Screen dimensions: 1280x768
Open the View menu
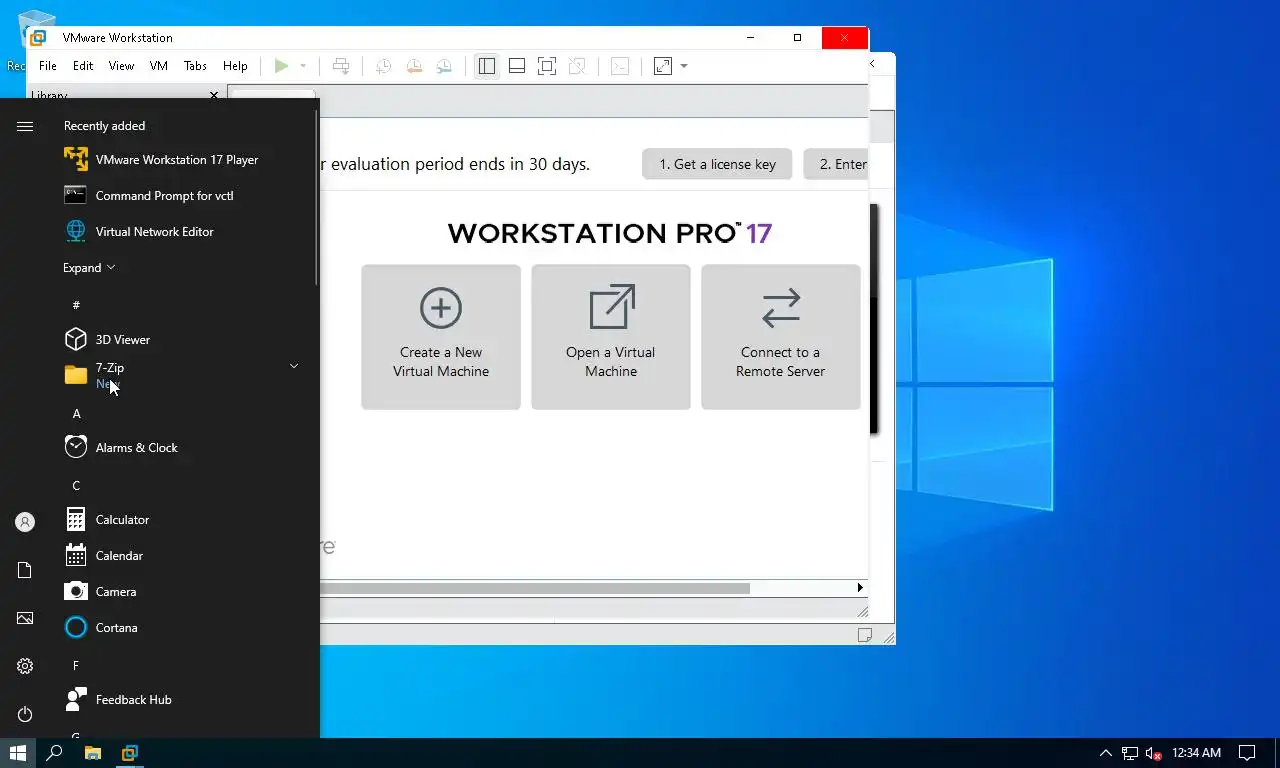click(121, 66)
